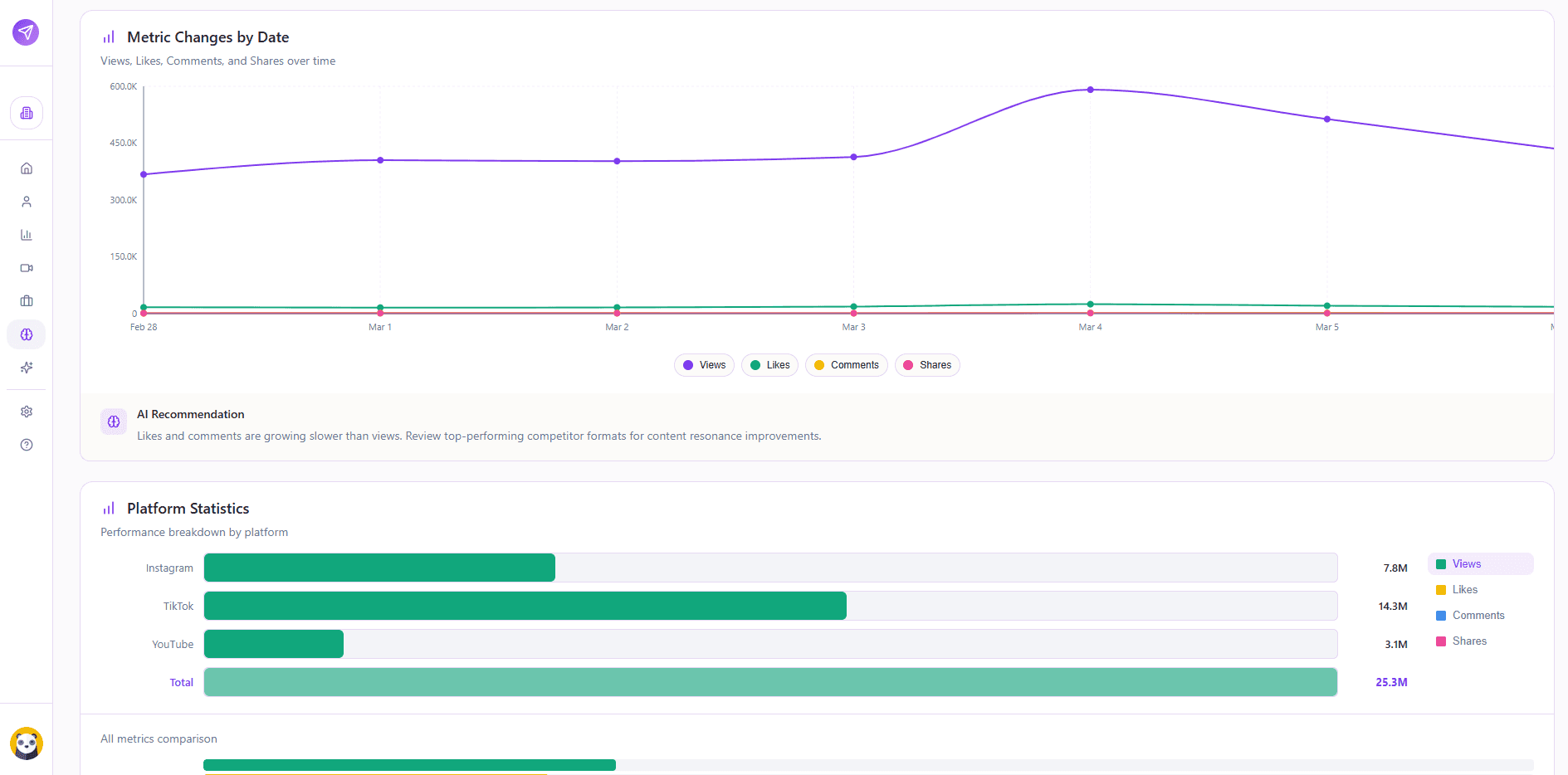This screenshot has width=1568, height=775.
Task: Toggle Likes series in chart legend
Action: [769, 365]
